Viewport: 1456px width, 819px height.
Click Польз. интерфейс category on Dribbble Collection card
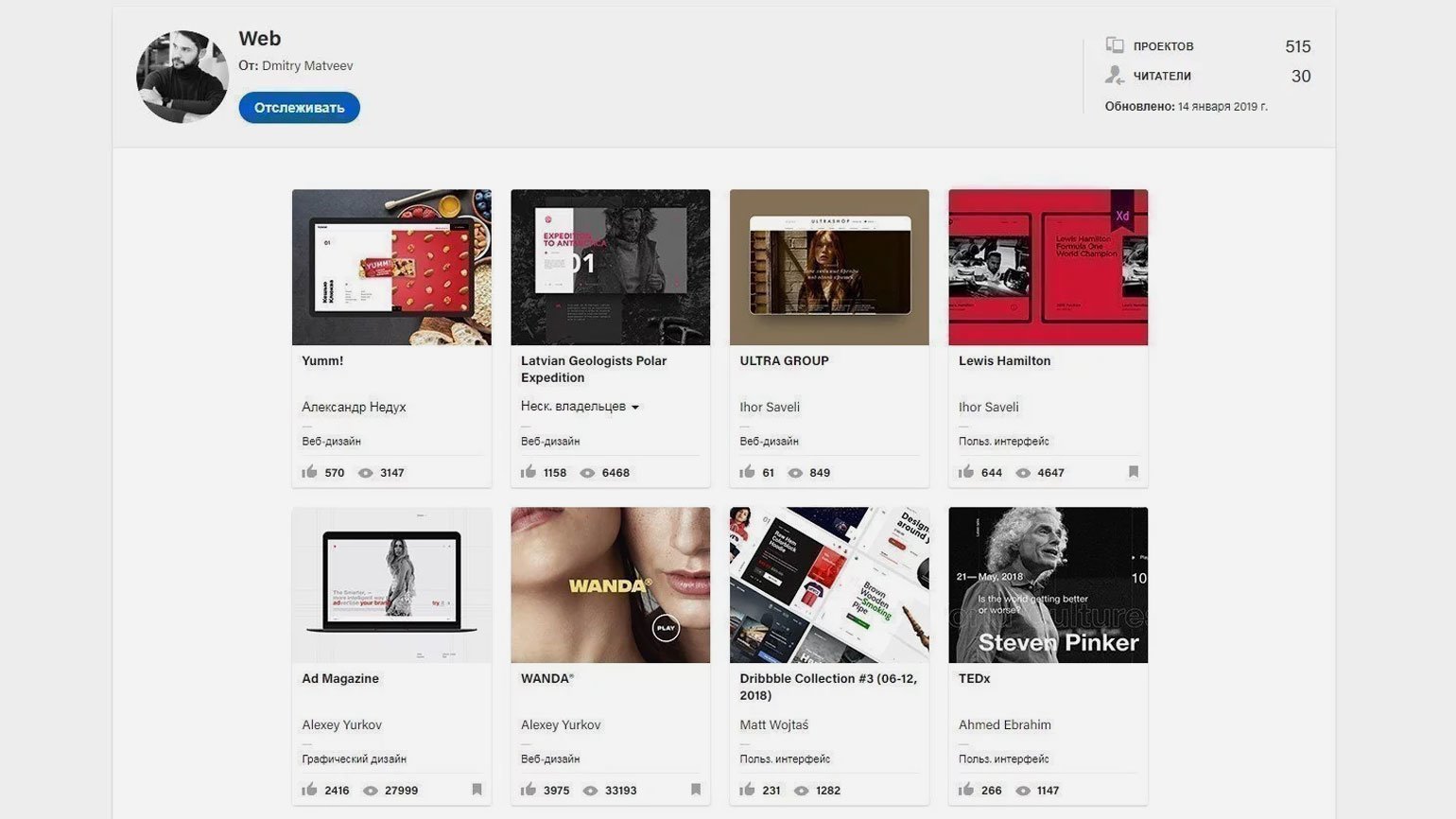[785, 758]
